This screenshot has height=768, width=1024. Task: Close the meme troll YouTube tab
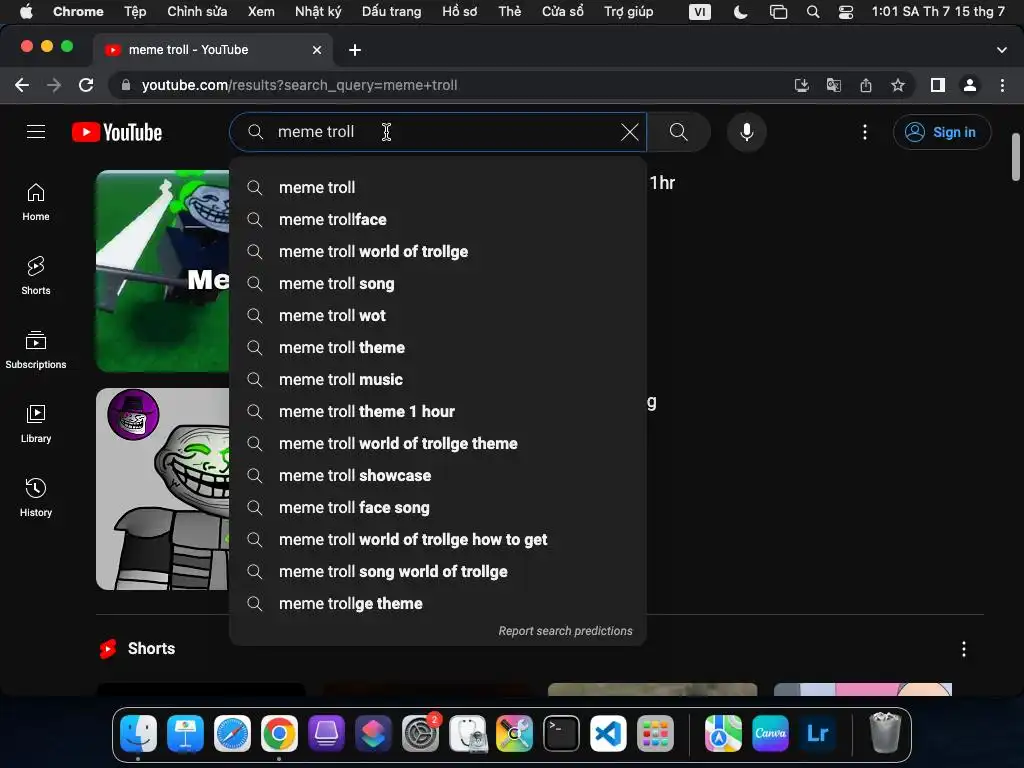click(317, 50)
